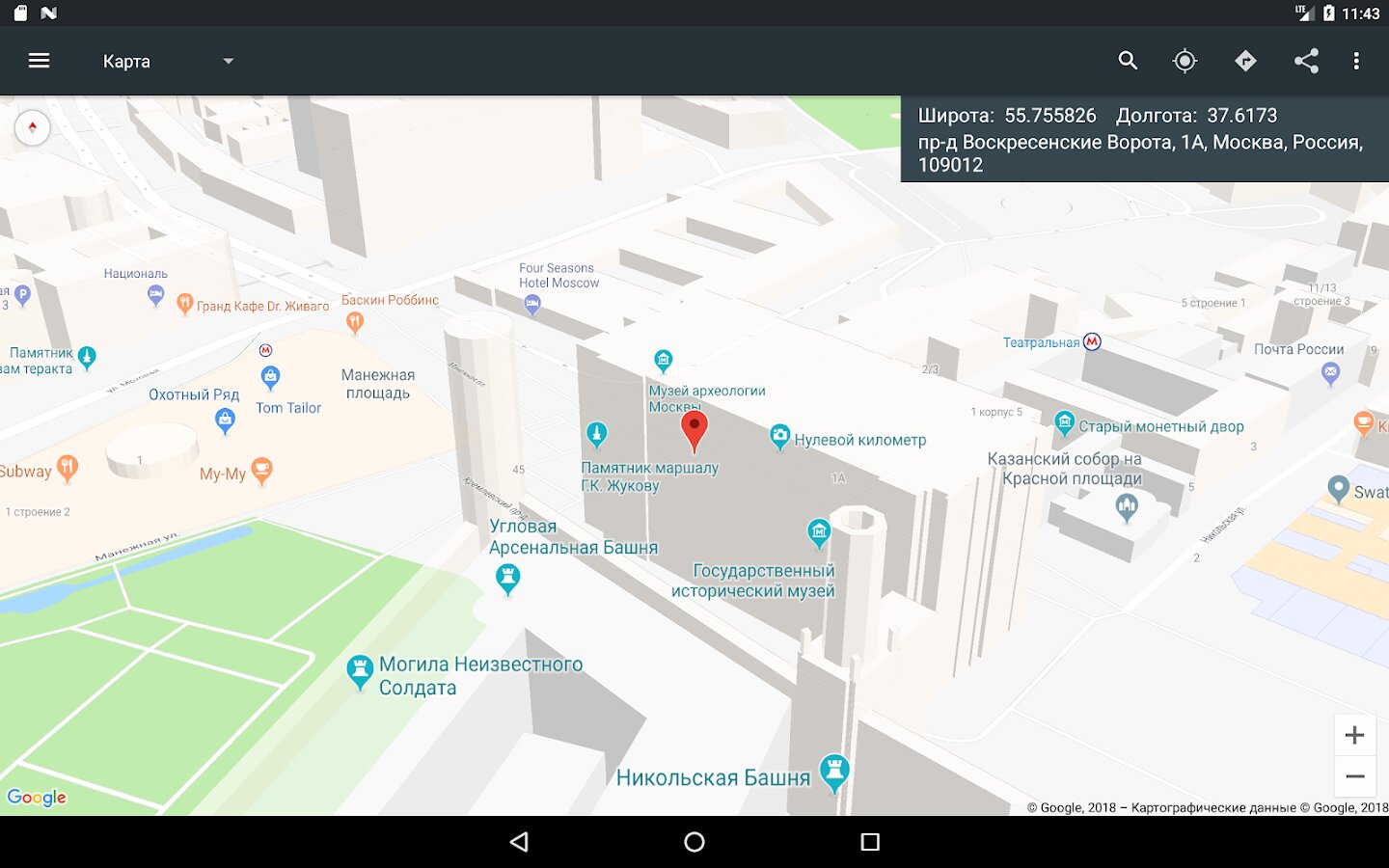The height and width of the screenshot is (868, 1389).
Task: Tap the Android back navigation button
Action: pos(519,842)
